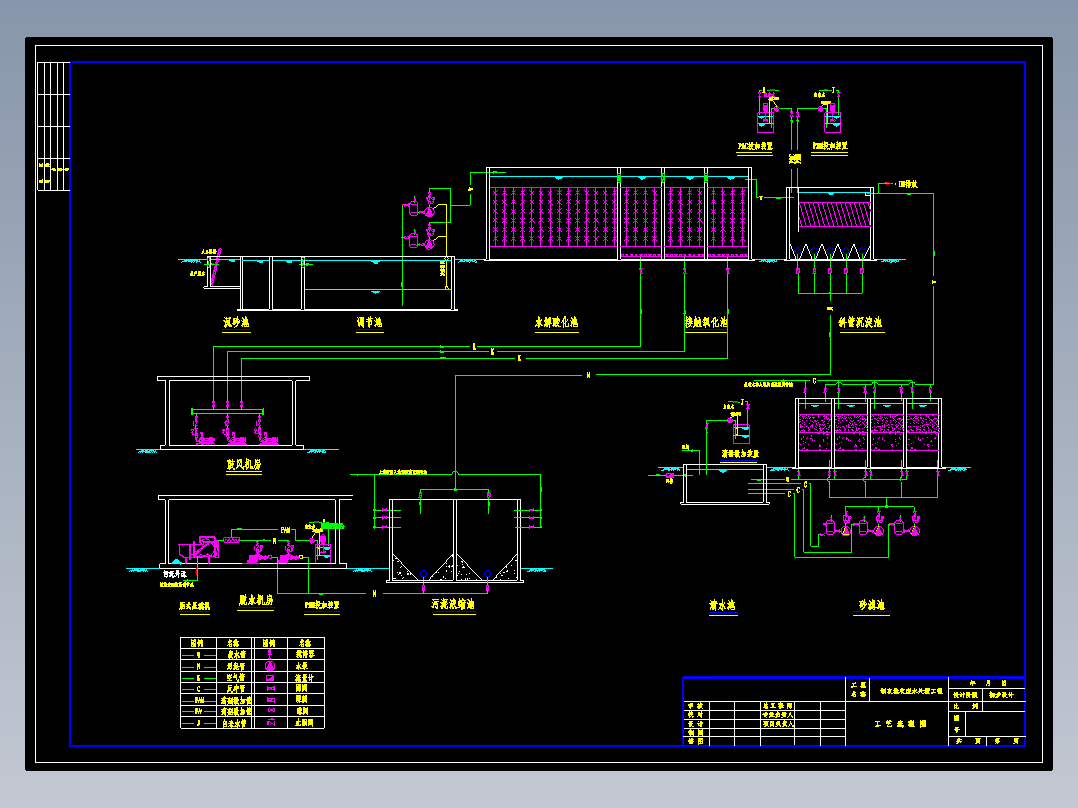The height and width of the screenshot is (808, 1078).
Task: Click the 砂滤池 label
Action: [x=871, y=605]
